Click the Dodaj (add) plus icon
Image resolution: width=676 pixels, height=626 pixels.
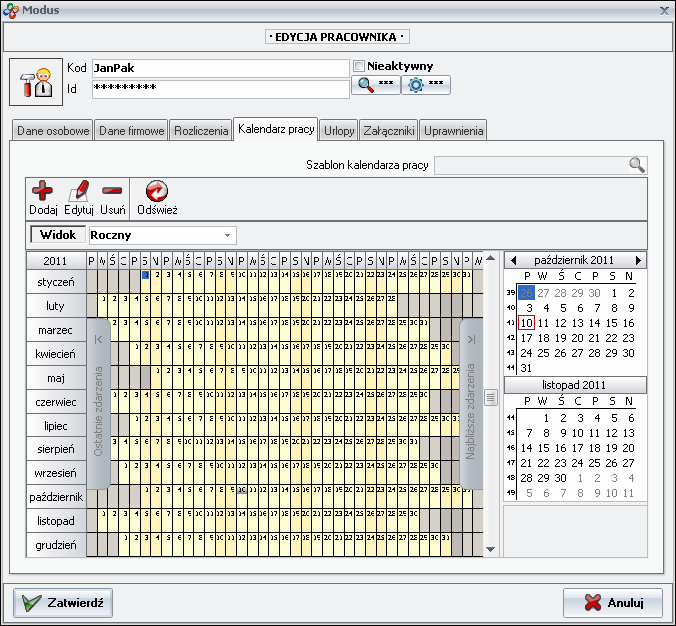(x=43, y=191)
